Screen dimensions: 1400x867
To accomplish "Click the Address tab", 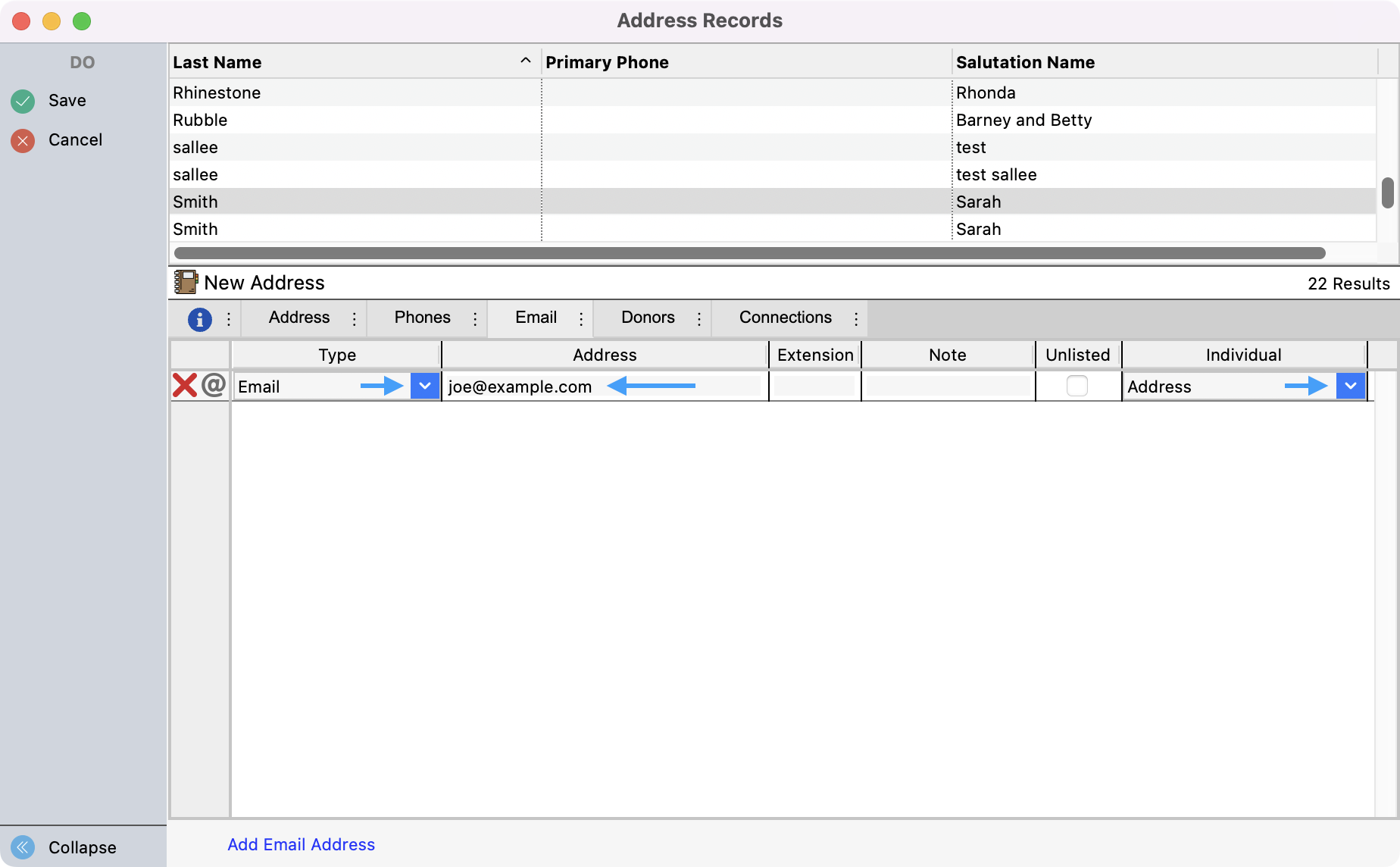I will click(x=298, y=318).
